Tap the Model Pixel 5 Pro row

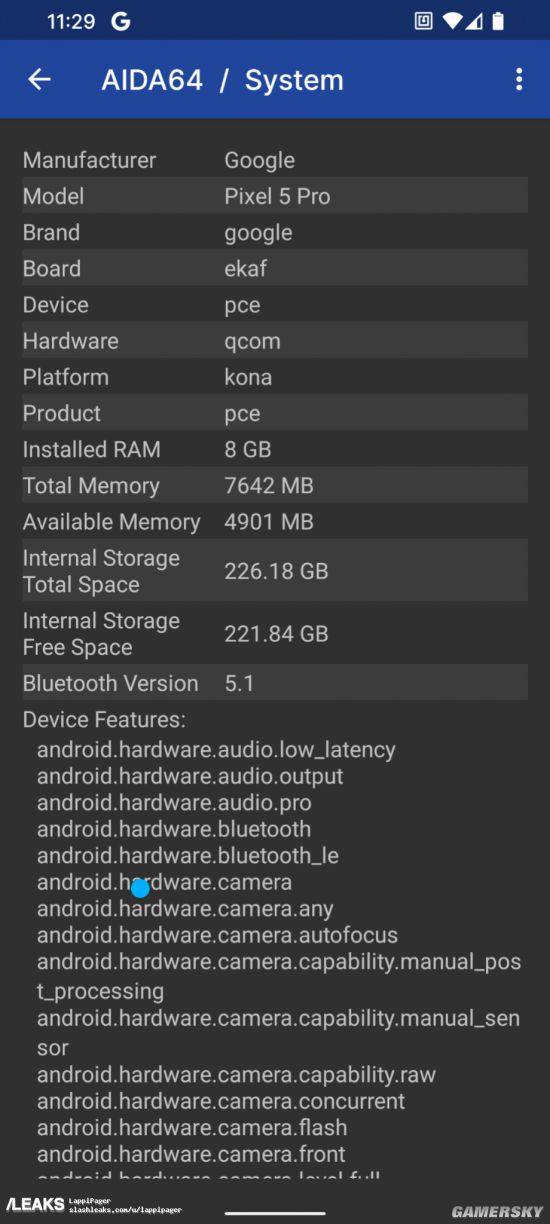tap(275, 196)
